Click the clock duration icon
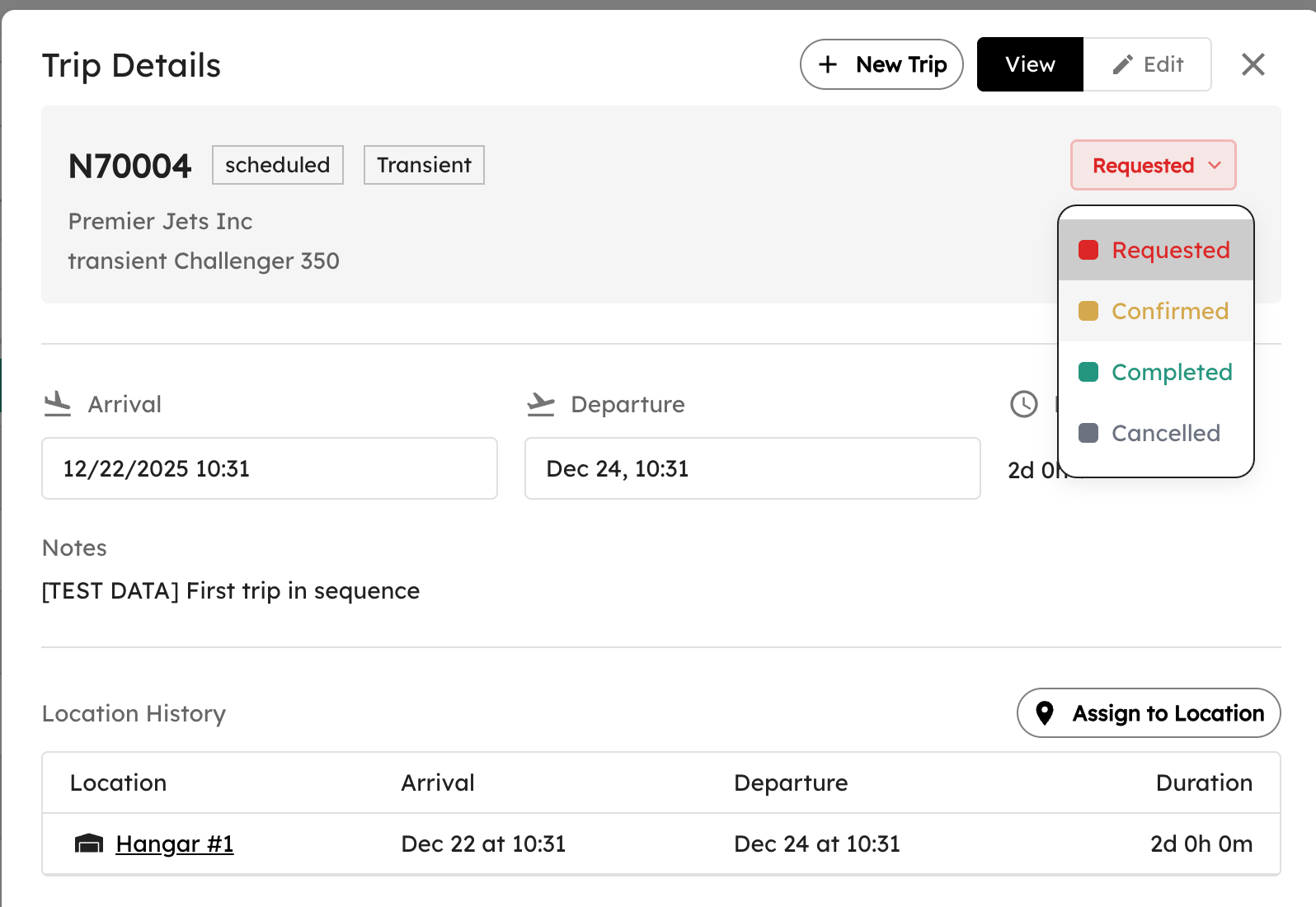1316x907 pixels. [x=1023, y=404]
